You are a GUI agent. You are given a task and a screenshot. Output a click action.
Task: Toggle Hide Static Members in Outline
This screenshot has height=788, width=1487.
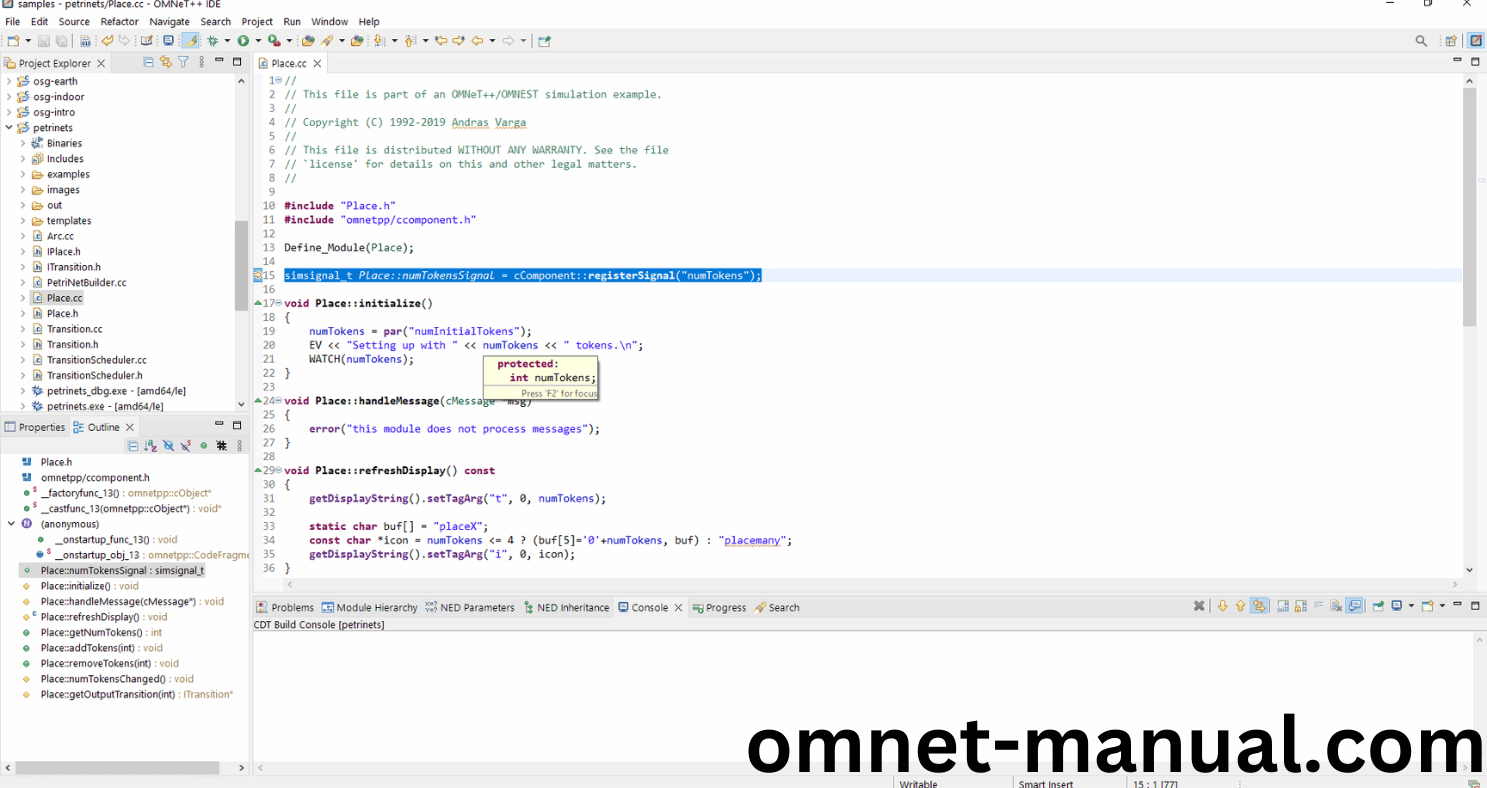click(x=185, y=446)
